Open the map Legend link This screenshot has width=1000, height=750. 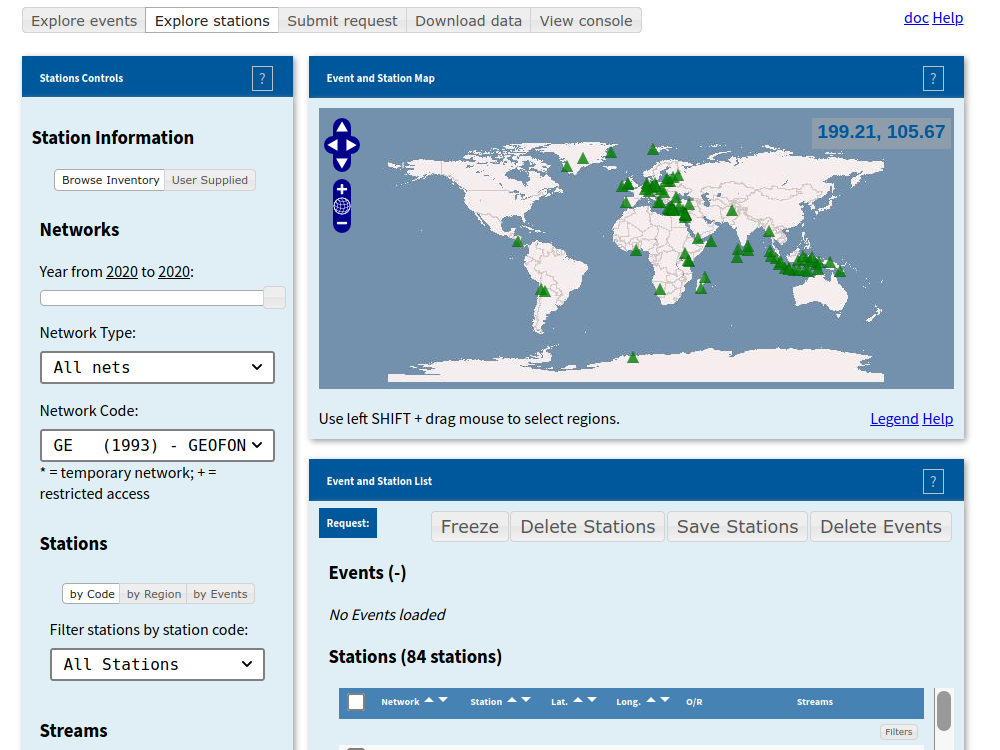893,419
